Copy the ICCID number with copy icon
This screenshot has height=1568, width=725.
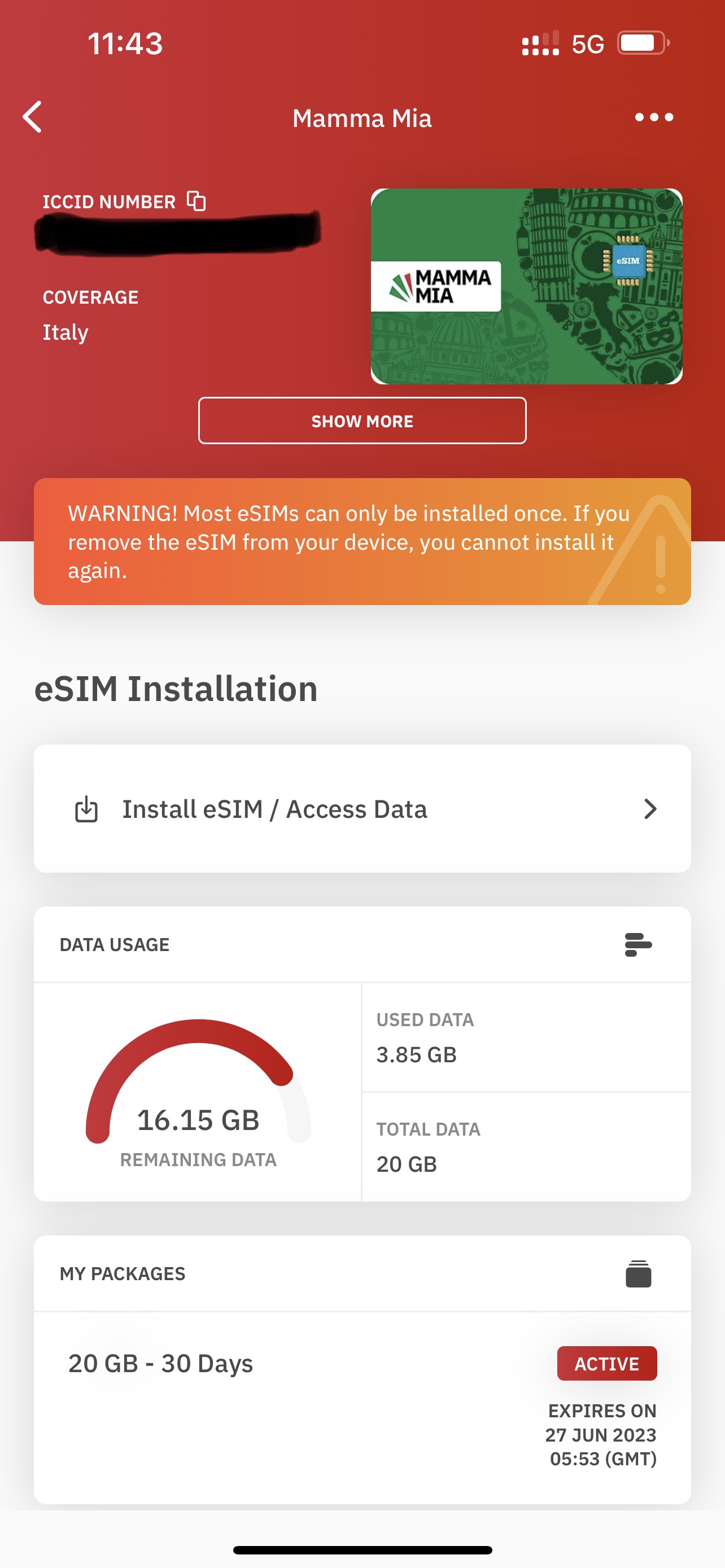196,201
